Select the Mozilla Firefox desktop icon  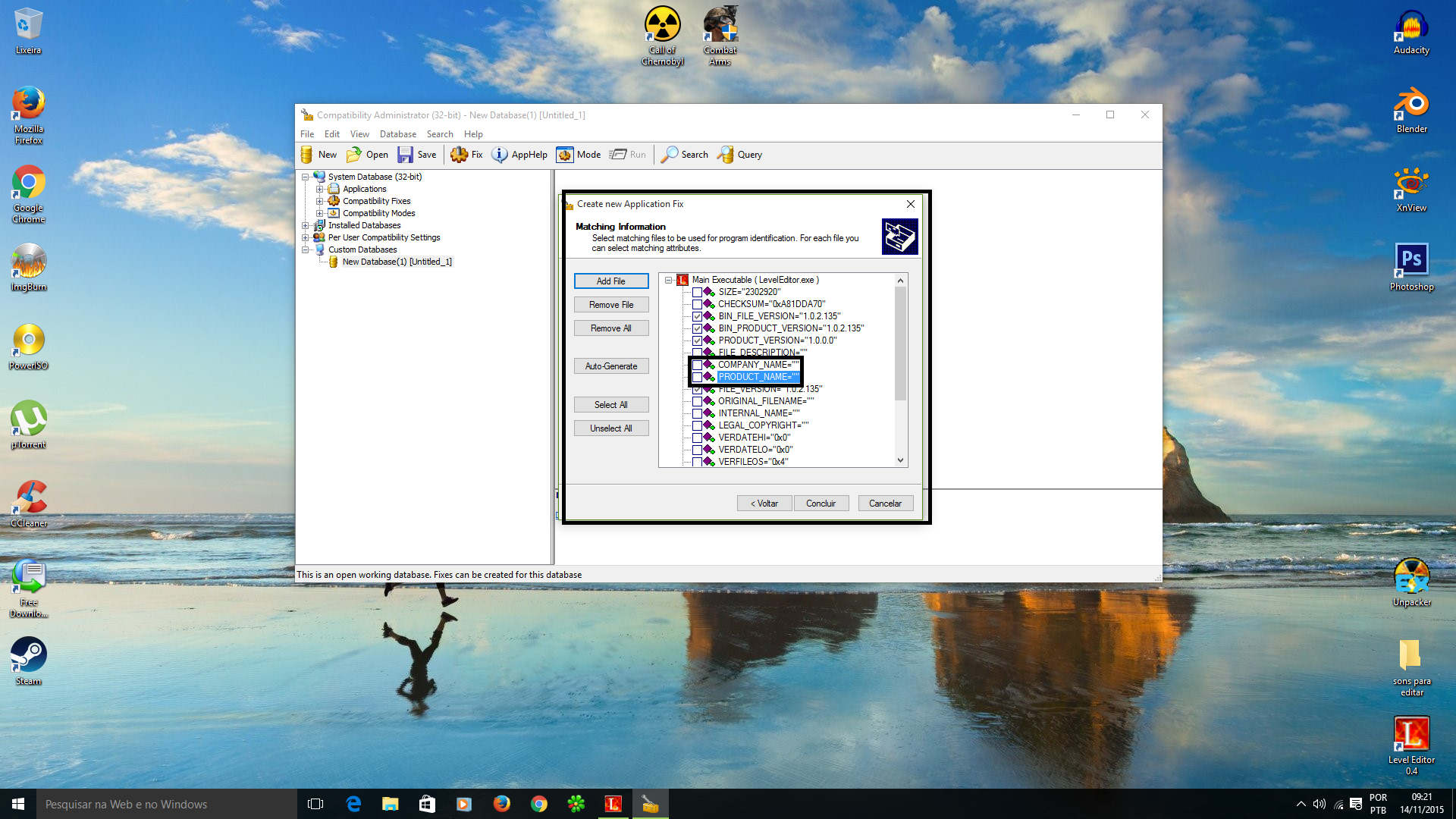pyautogui.click(x=28, y=115)
